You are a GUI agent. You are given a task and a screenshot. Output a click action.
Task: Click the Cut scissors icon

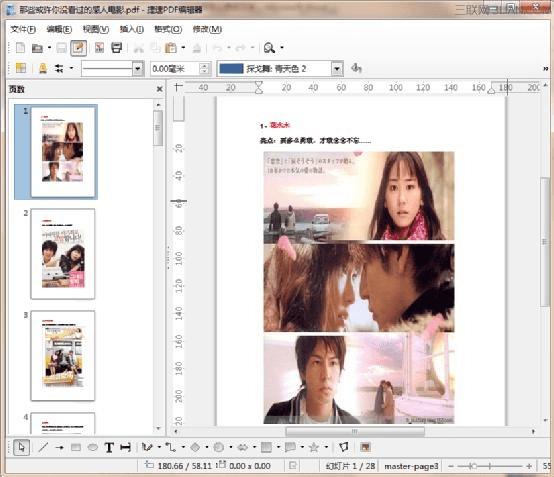click(x=138, y=48)
